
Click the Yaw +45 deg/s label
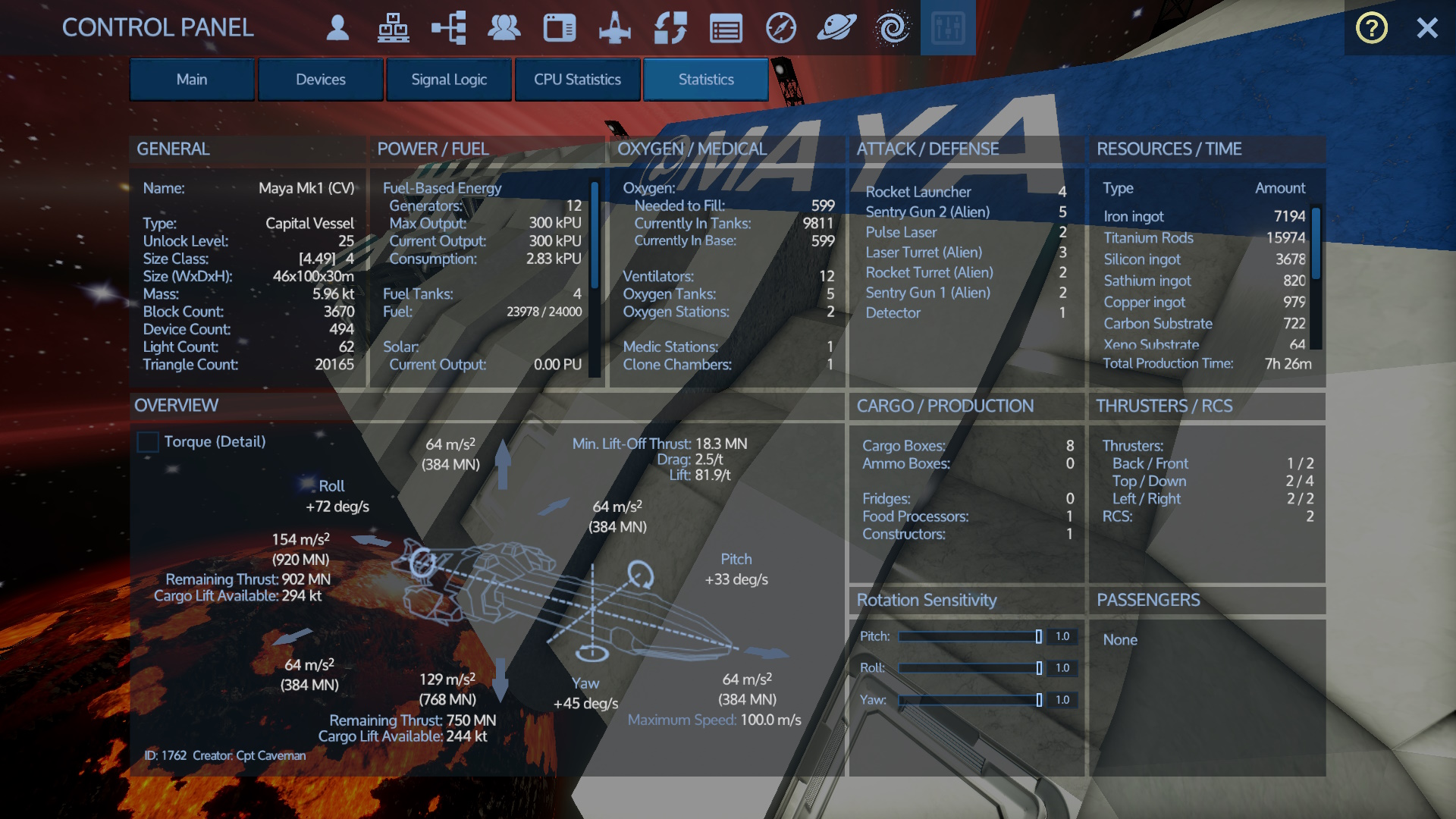[x=585, y=693]
